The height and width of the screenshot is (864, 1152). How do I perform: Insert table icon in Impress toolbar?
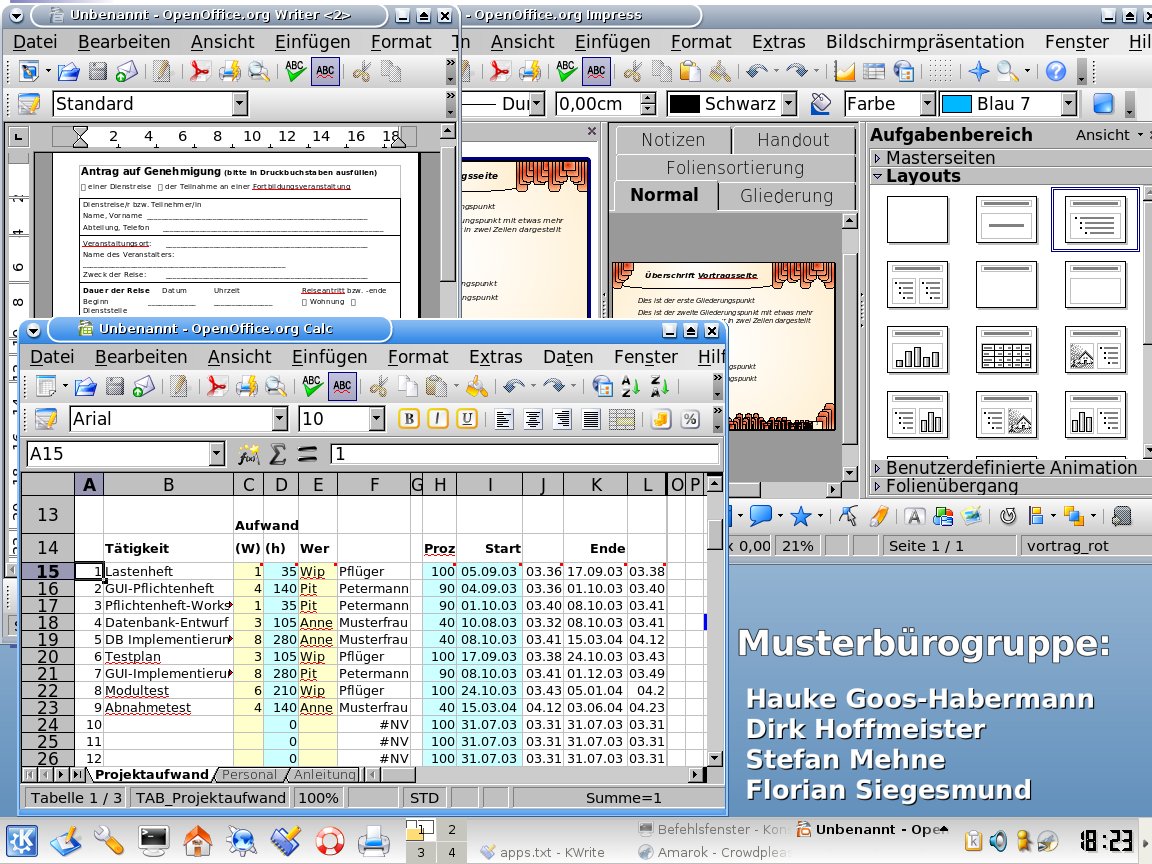point(874,71)
